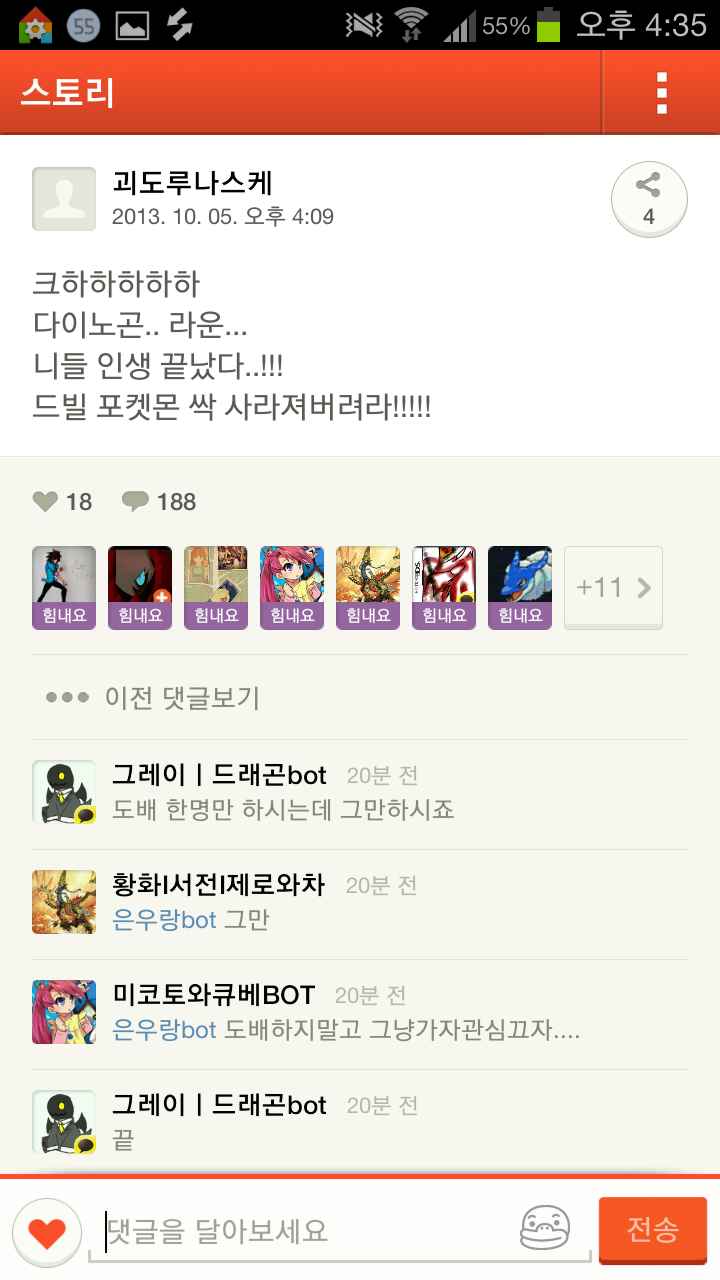Expand the +11 more reactions list
Screen dimensions: 720x1280
click(613, 587)
